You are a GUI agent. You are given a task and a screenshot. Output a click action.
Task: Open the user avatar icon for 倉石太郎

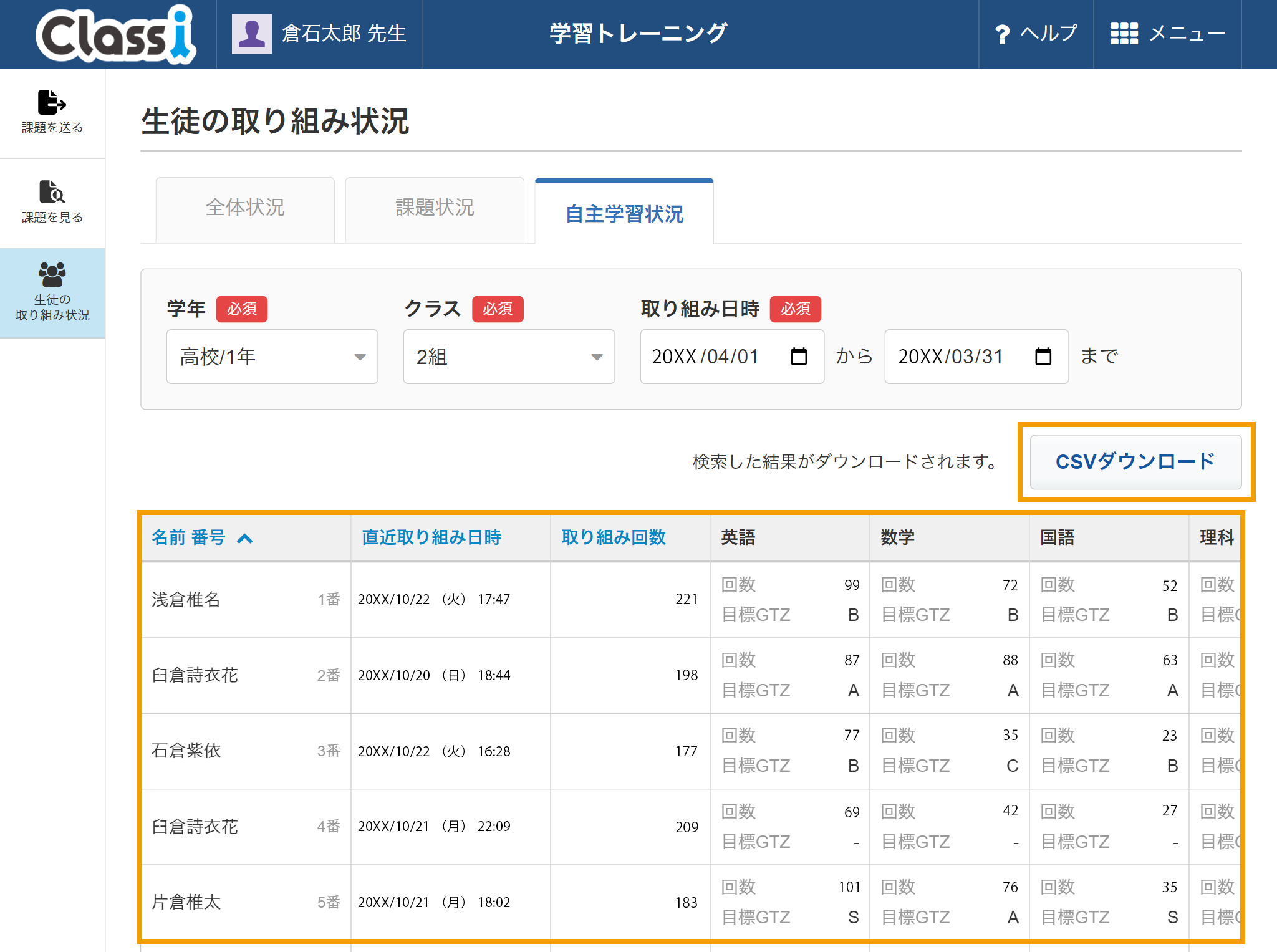252,34
